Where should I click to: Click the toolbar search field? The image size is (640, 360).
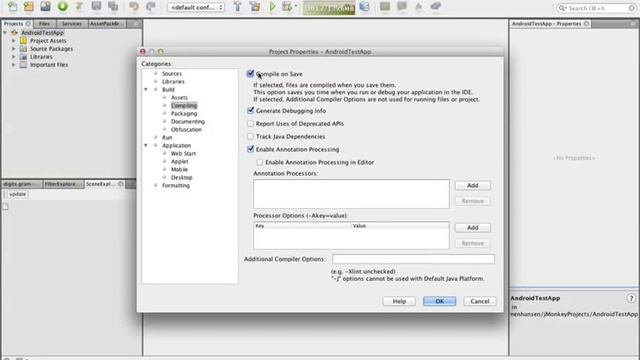tap(596, 8)
